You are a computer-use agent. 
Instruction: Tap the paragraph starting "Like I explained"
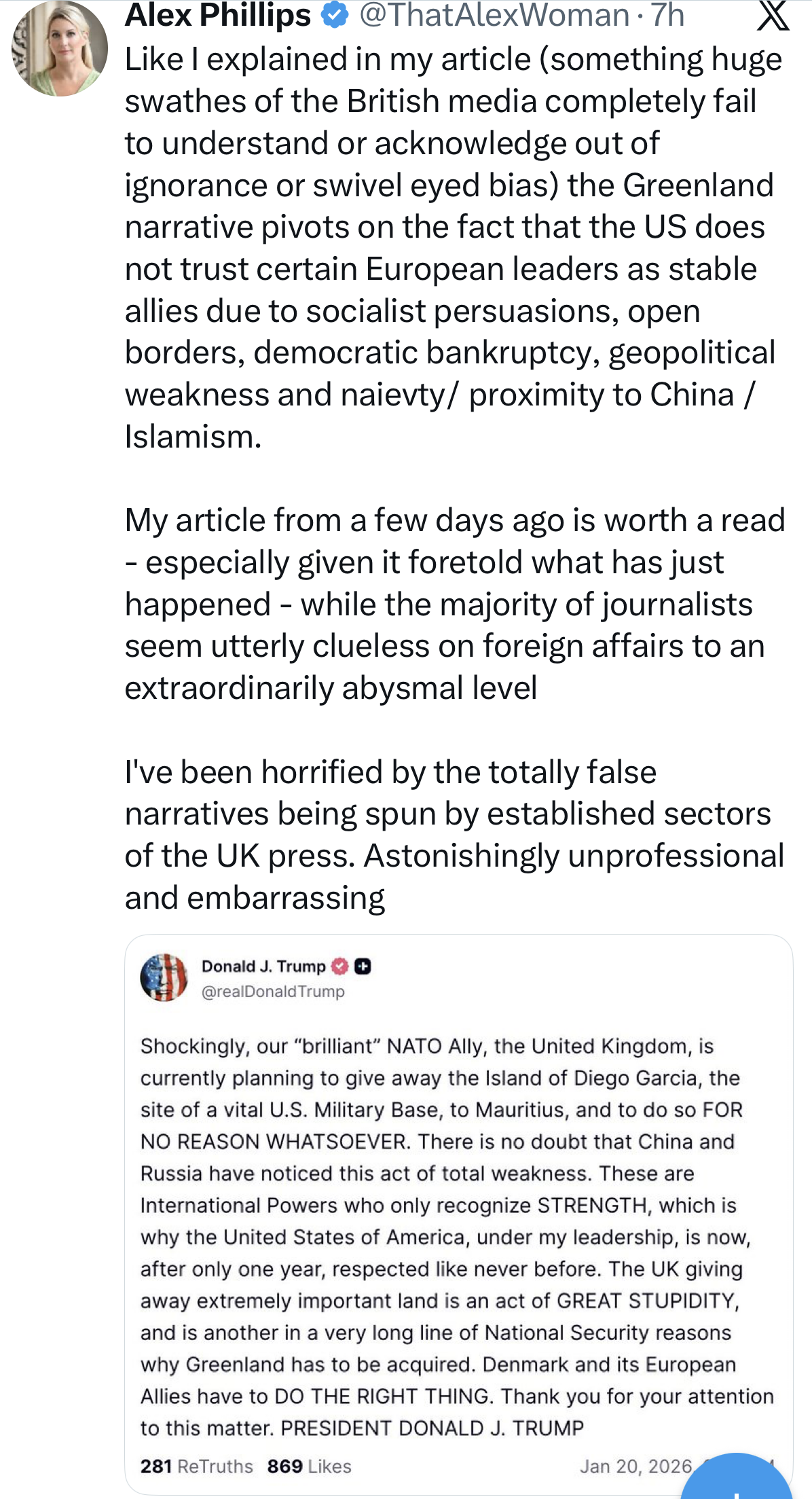(448, 248)
